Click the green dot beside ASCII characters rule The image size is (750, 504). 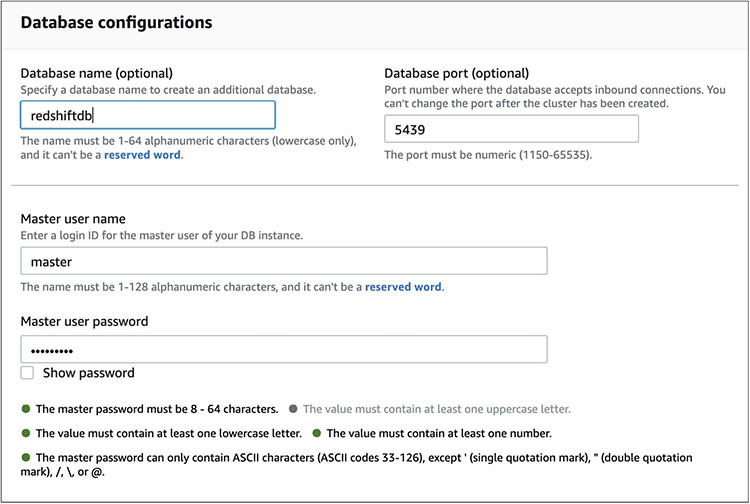[x=26, y=457]
